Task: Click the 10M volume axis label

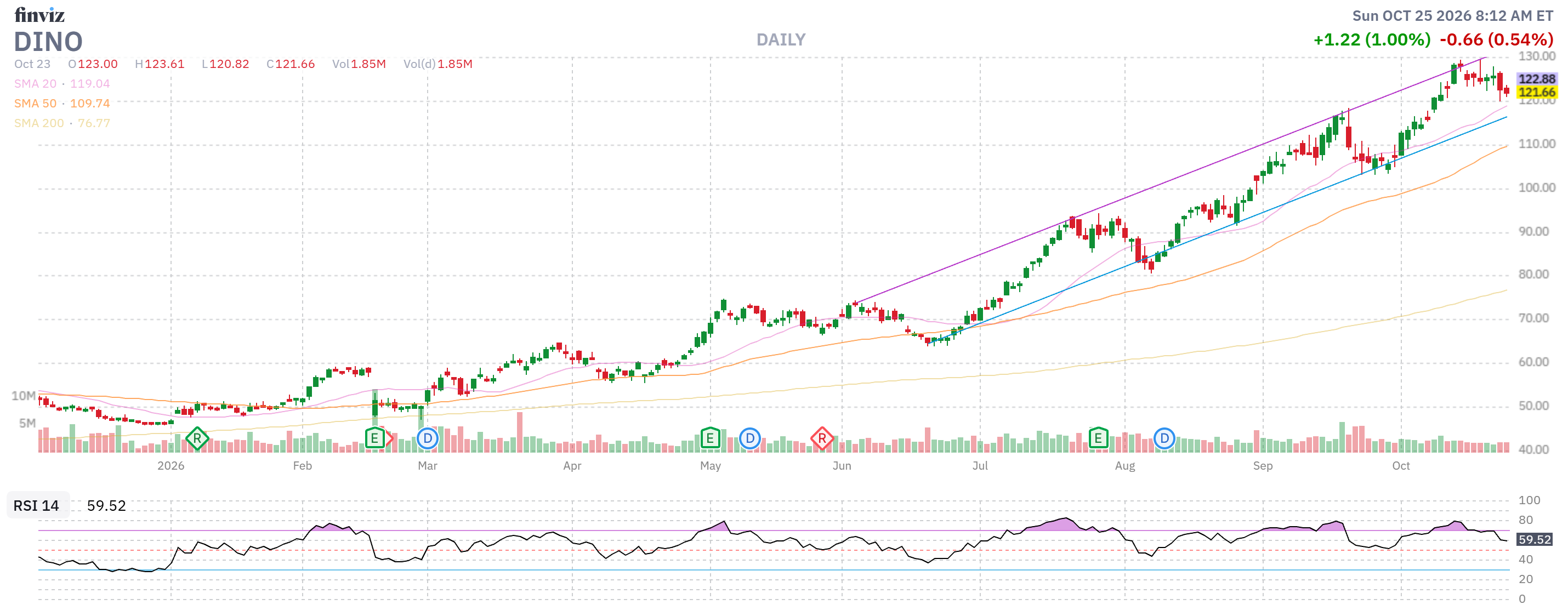Action: [24, 396]
